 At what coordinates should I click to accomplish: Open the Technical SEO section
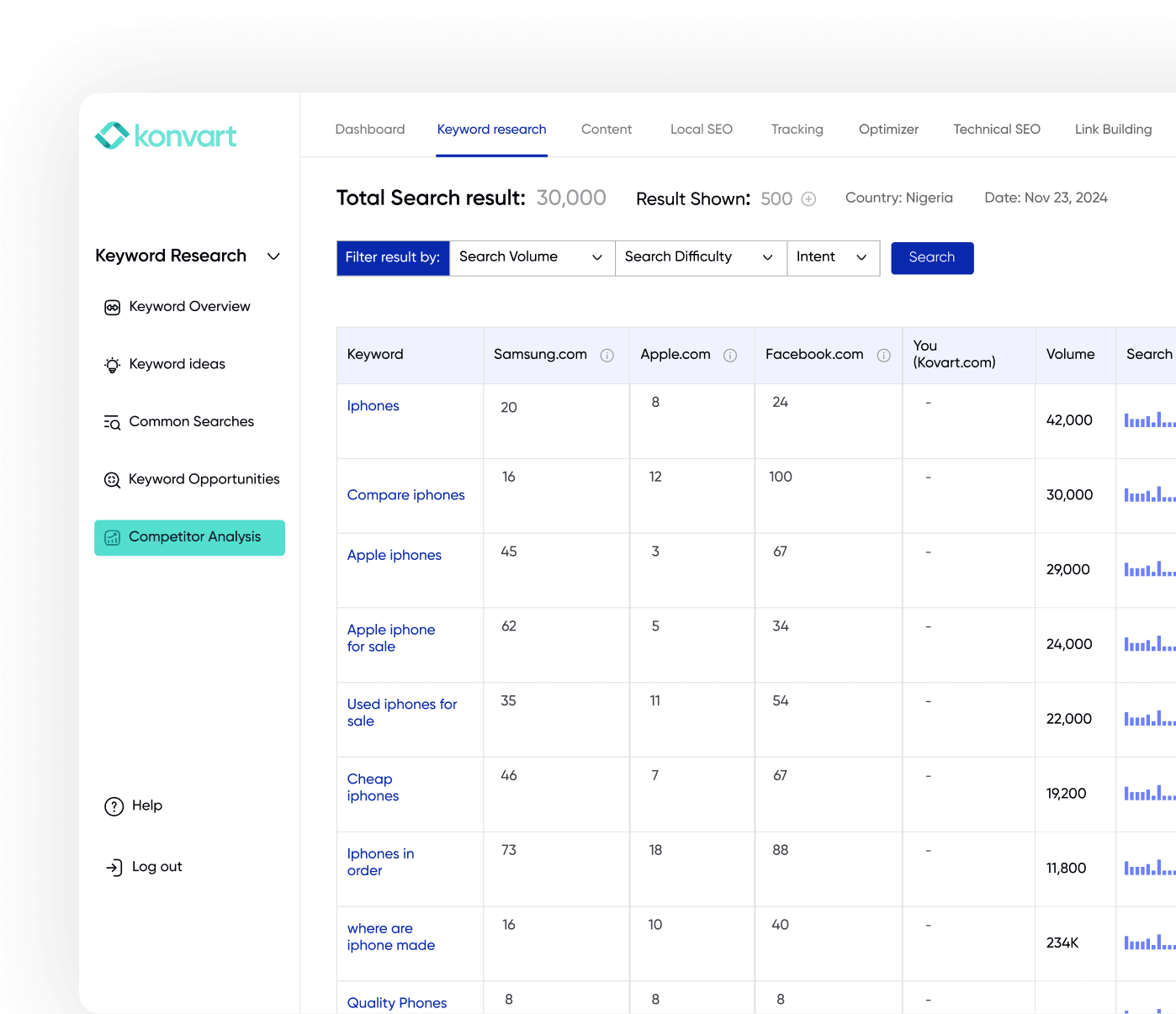(x=996, y=129)
